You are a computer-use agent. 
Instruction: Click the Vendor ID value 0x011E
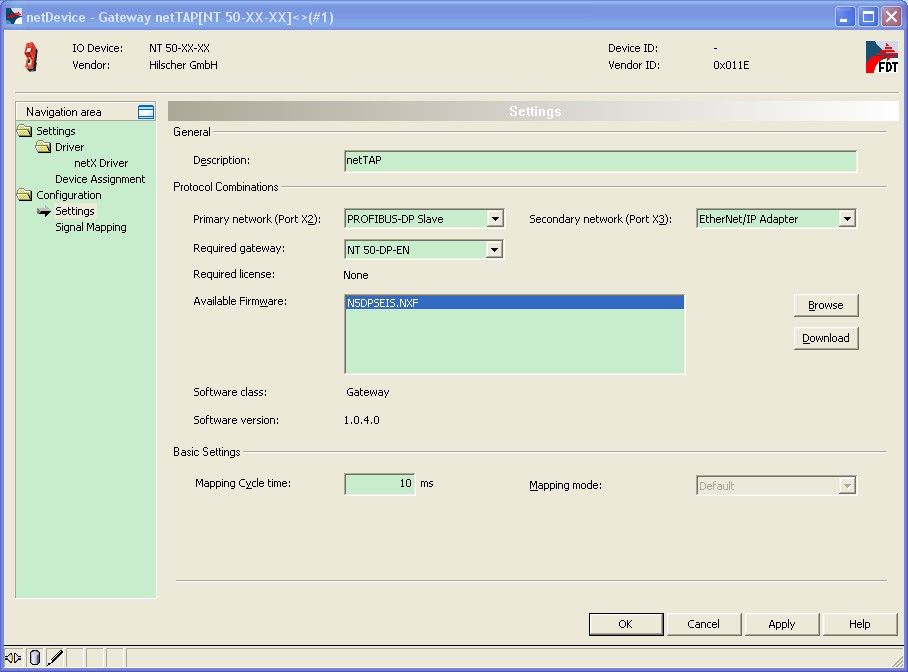731,65
